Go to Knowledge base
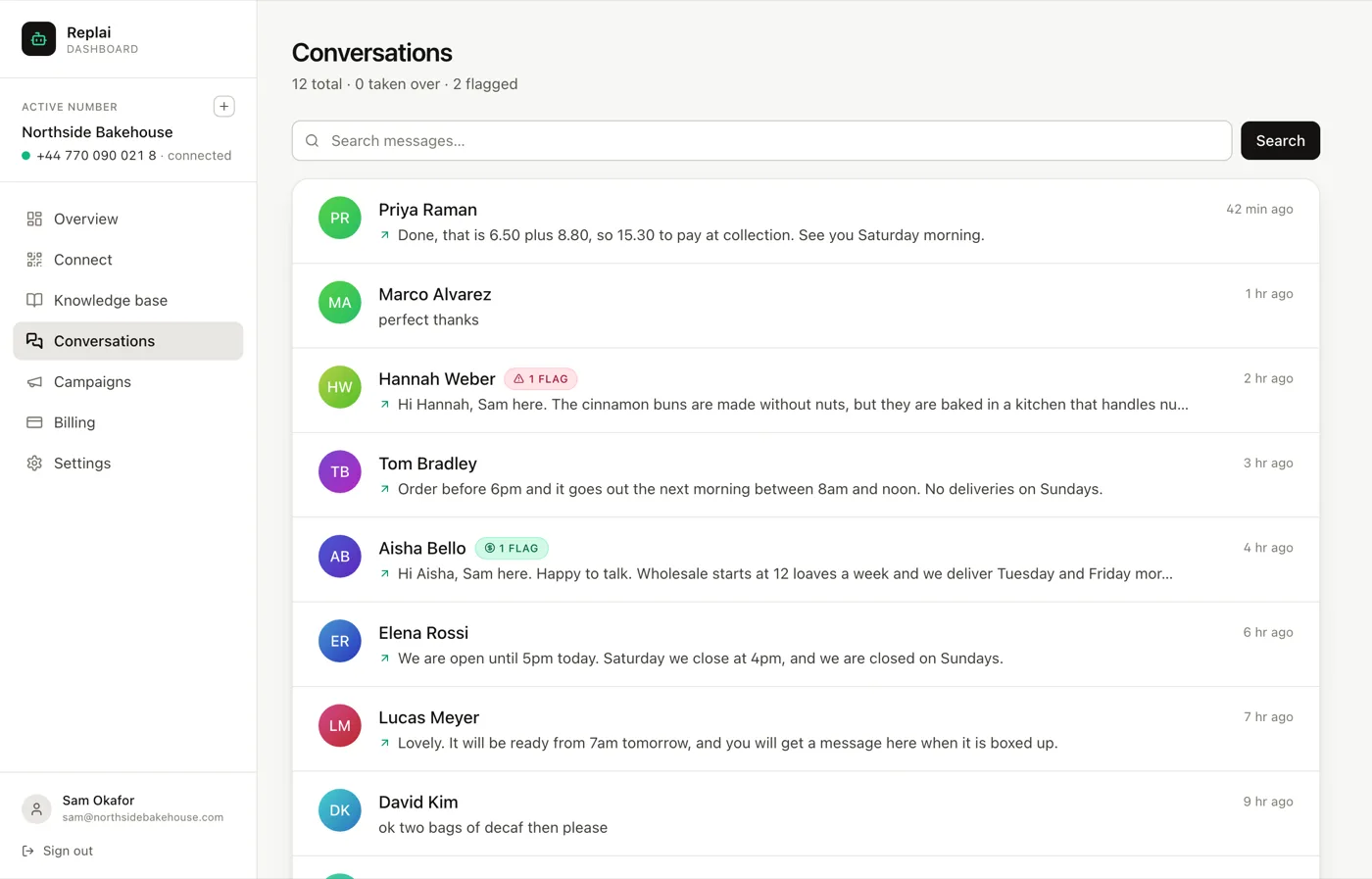Image resolution: width=1372 pixels, height=879 pixels. [x=128, y=300]
